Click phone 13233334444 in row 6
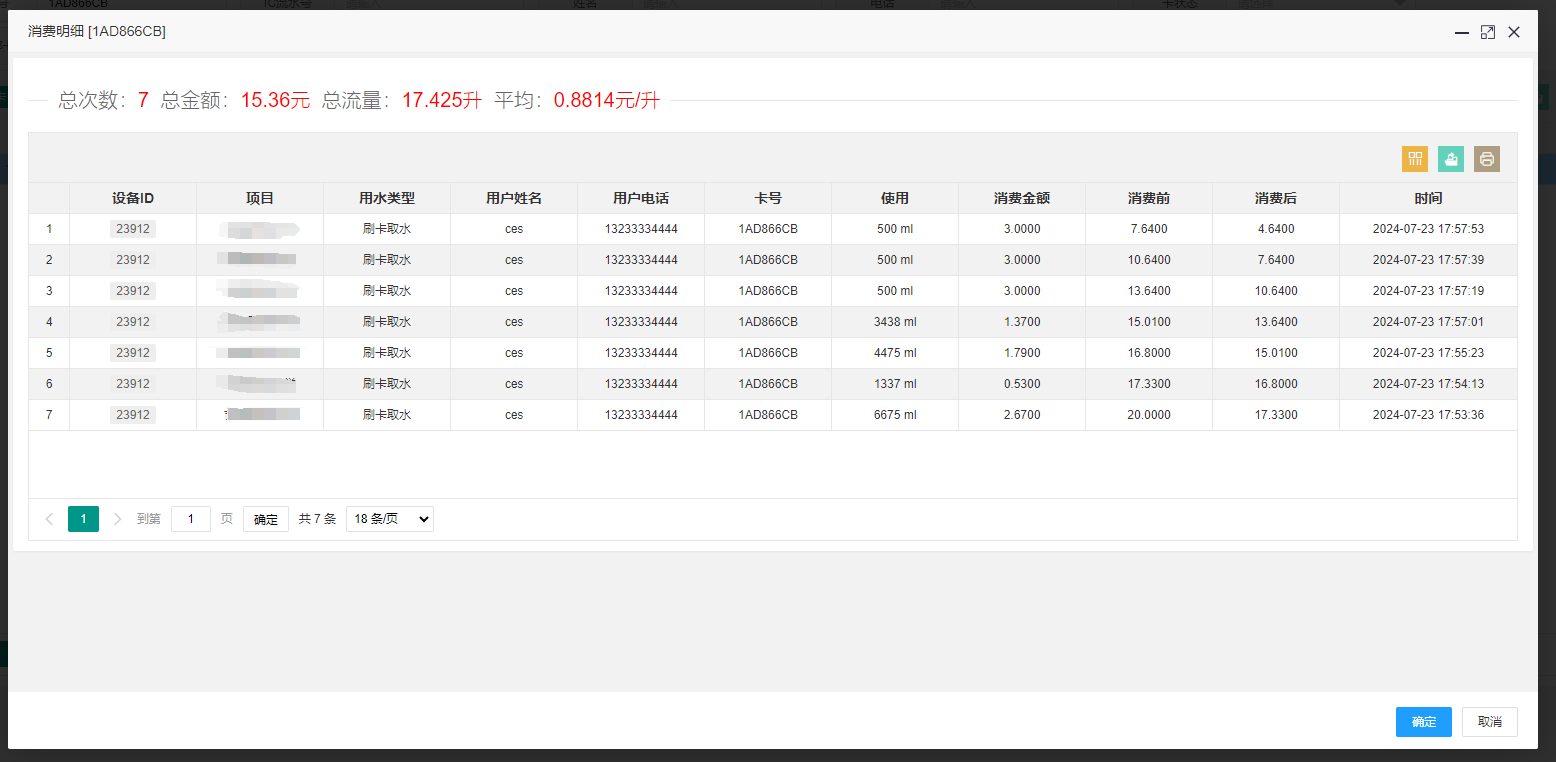This screenshot has height=762, width=1556. [641, 384]
